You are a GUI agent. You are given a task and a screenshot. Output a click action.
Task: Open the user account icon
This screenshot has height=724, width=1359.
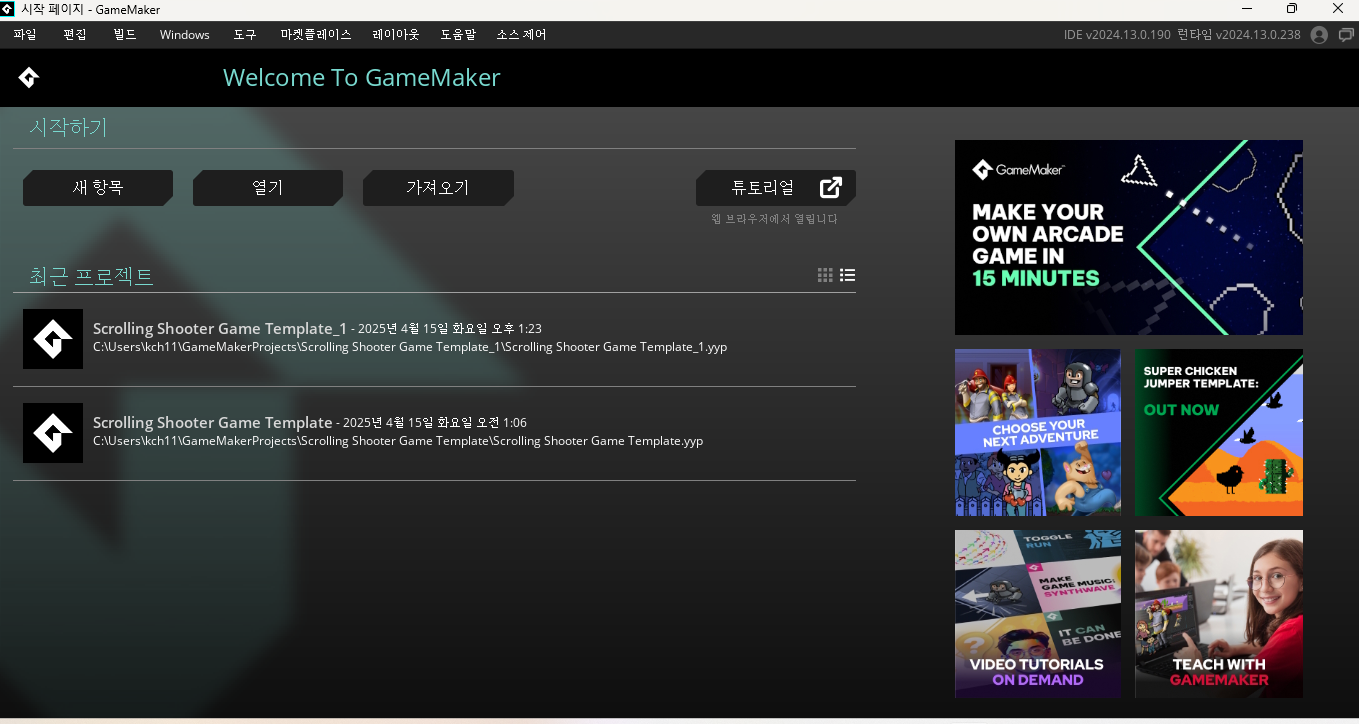pyautogui.click(x=1319, y=35)
